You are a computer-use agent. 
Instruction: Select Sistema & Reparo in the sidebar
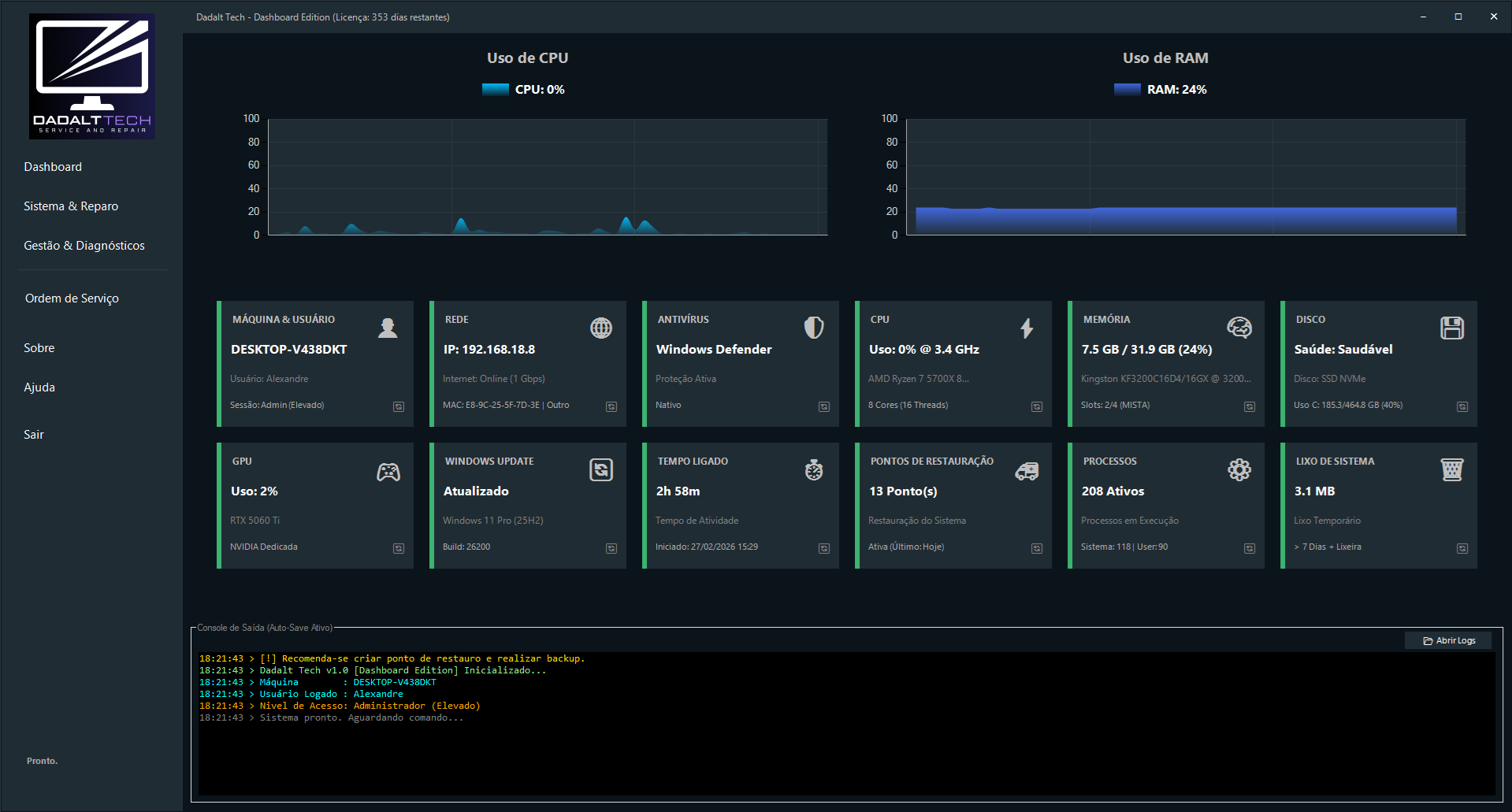70,206
